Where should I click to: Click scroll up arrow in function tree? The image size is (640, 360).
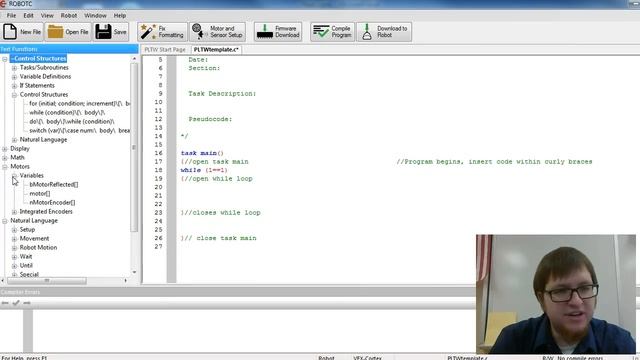134,59
